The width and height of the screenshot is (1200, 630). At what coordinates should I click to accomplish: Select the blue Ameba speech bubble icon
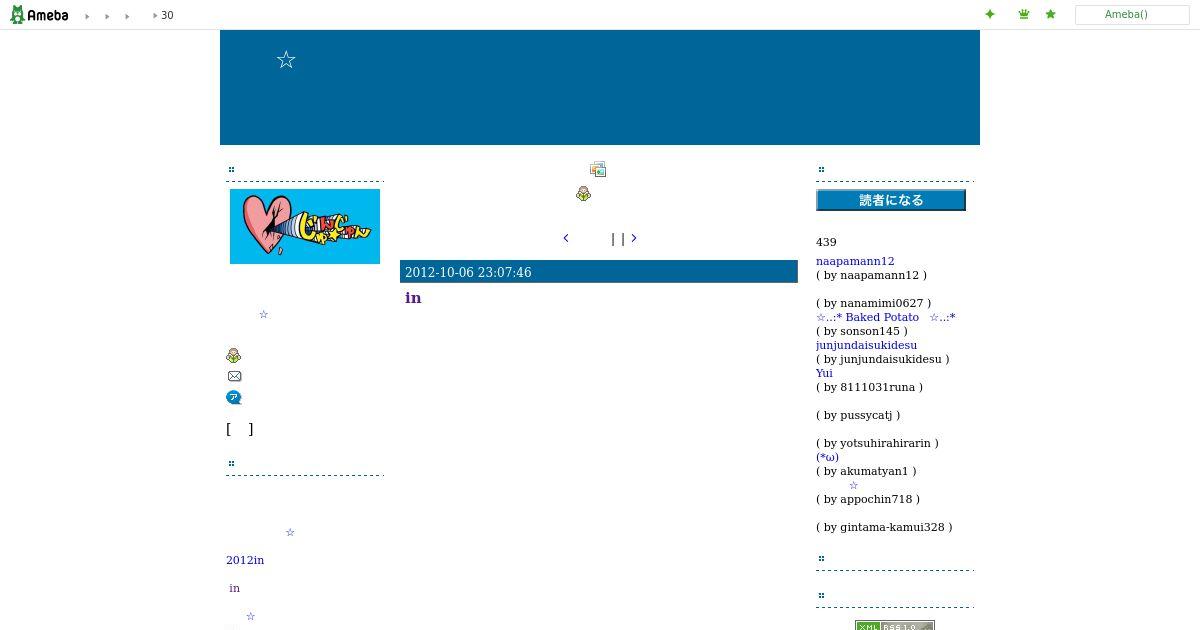click(234, 397)
